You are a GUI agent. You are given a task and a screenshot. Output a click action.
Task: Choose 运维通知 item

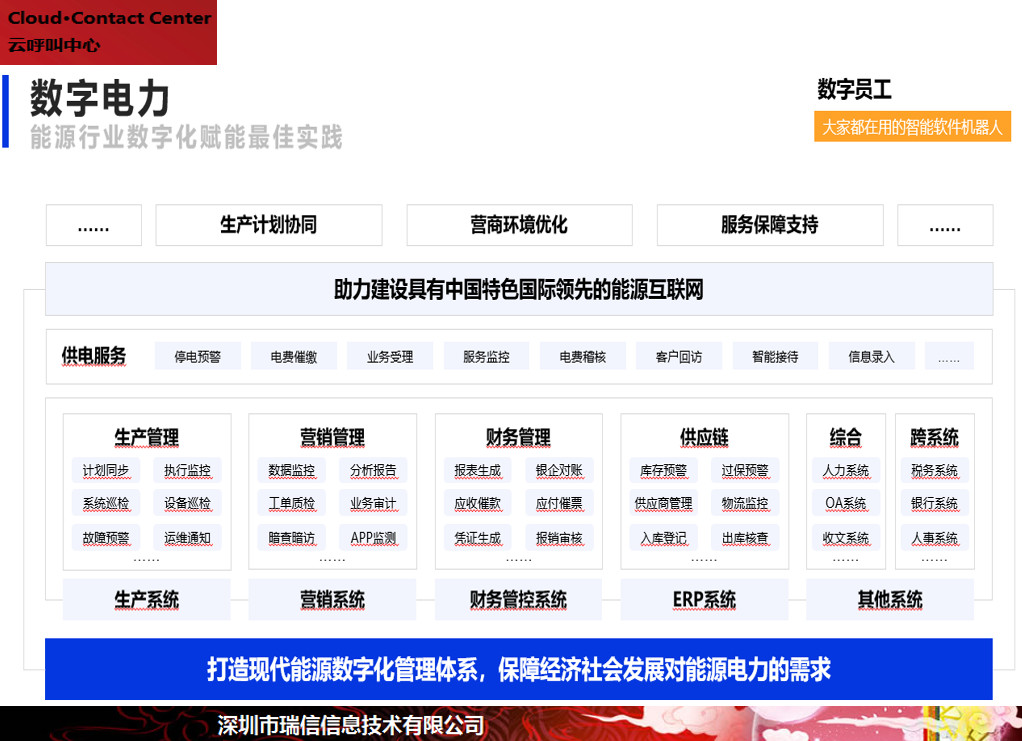click(188, 538)
